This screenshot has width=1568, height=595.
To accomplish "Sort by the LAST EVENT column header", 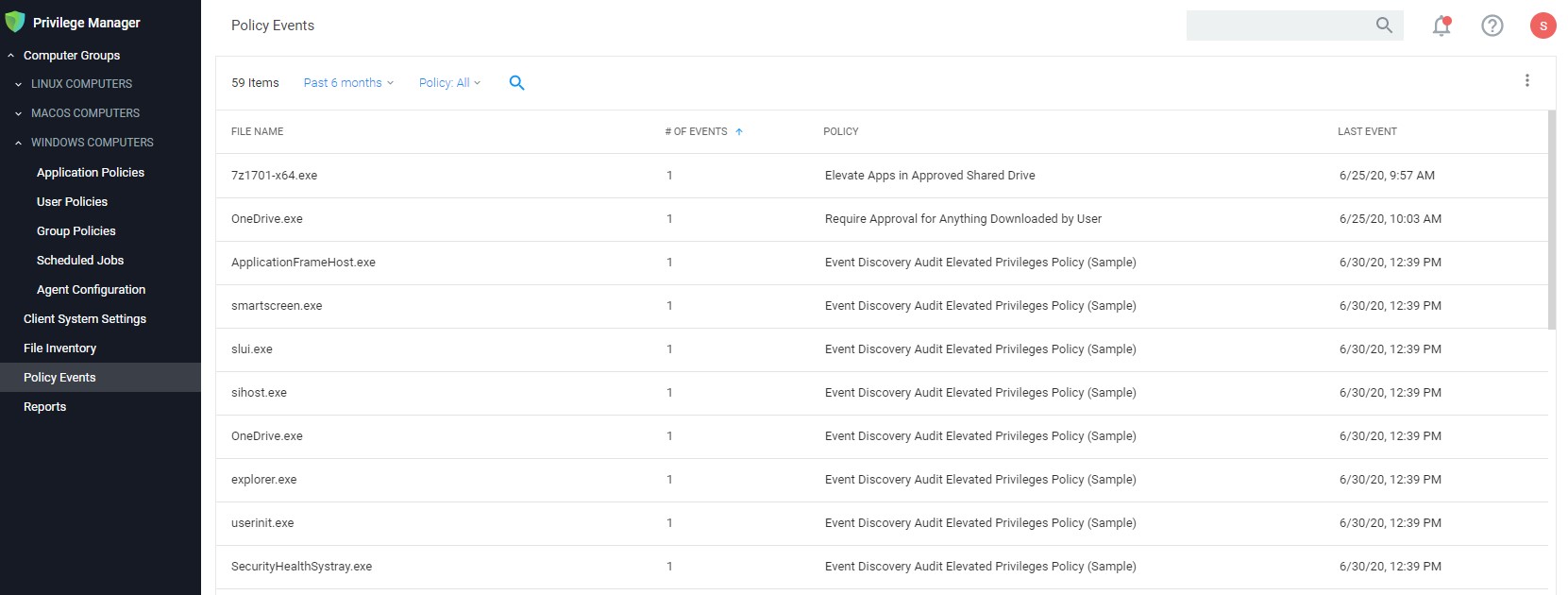I will (x=1367, y=132).
